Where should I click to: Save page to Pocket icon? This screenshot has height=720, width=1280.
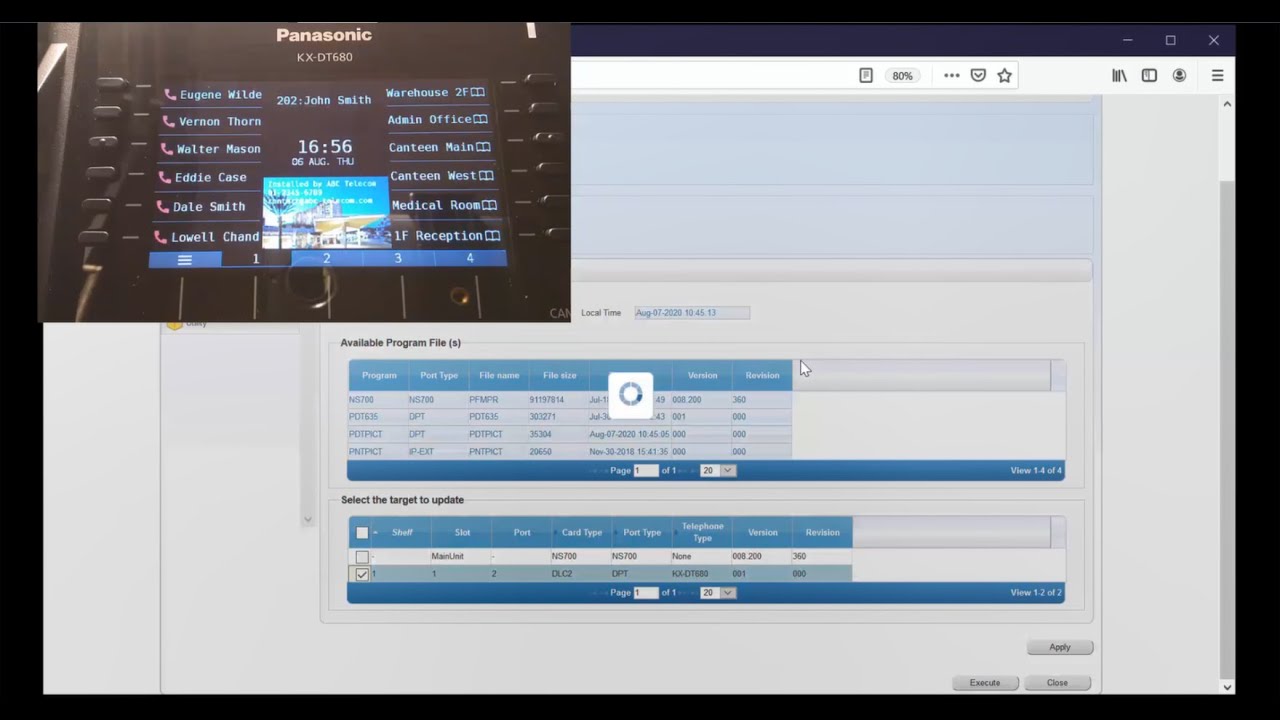(978, 75)
